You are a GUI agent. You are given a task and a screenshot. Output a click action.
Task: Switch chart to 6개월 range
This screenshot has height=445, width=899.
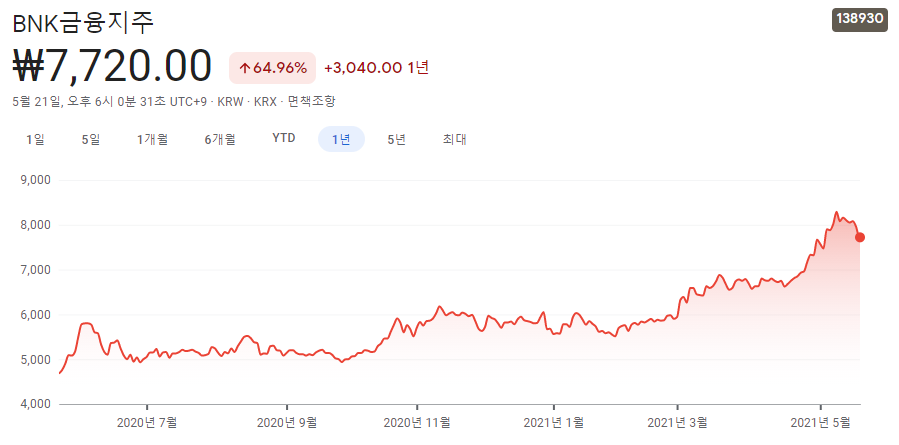pyautogui.click(x=220, y=139)
